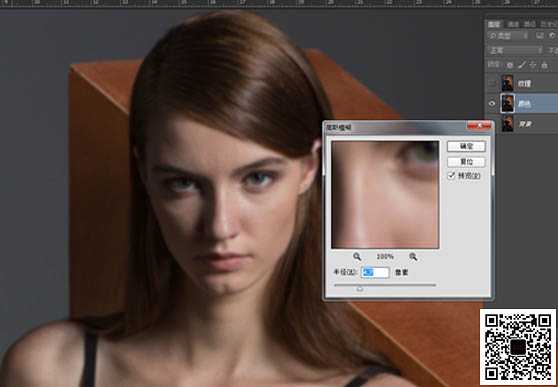Switch to the Paths tab
The width and height of the screenshot is (558, 387).
coord(530,24)
